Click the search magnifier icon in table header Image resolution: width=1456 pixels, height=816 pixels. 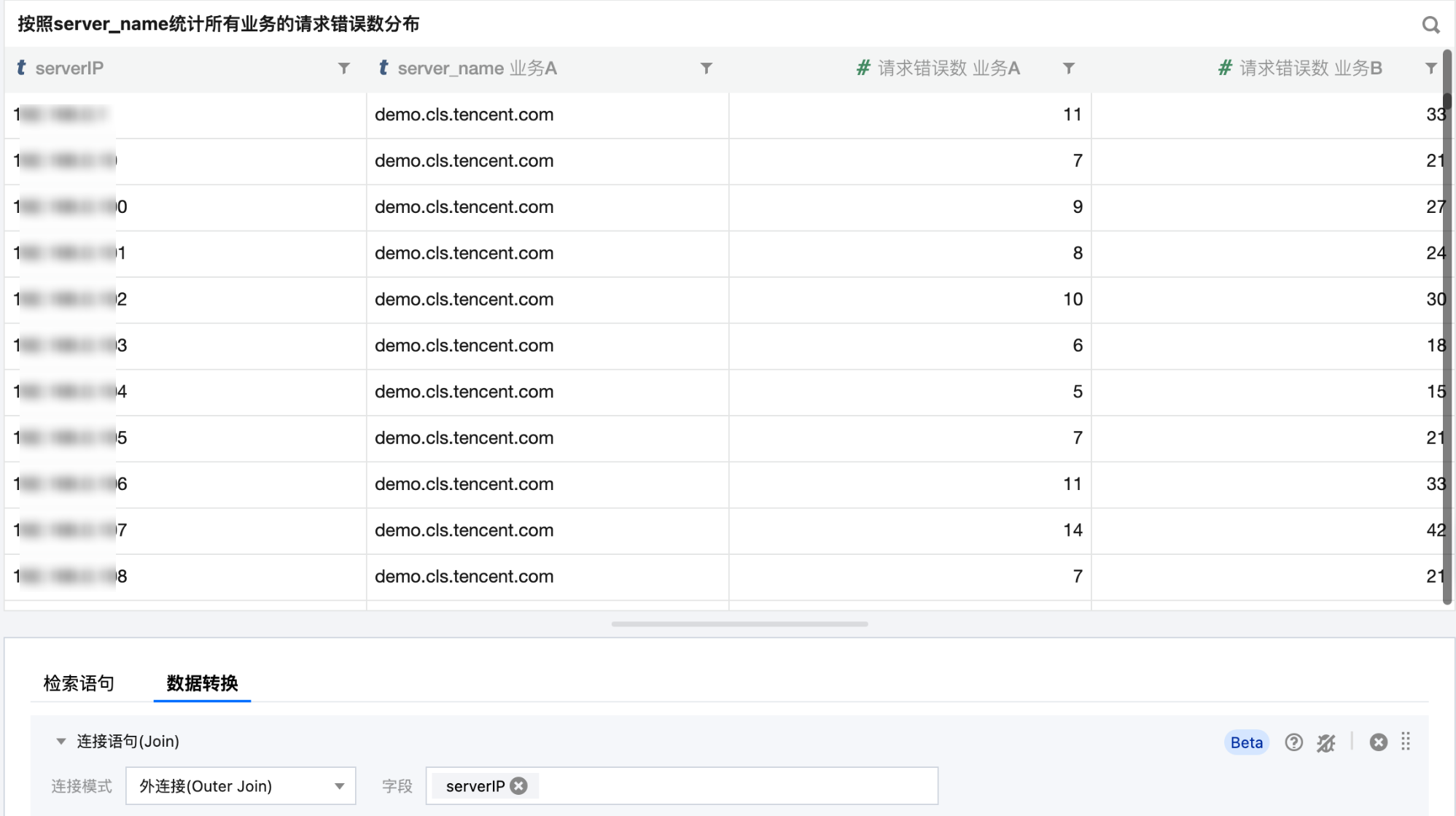click(x=1430, y=25)
